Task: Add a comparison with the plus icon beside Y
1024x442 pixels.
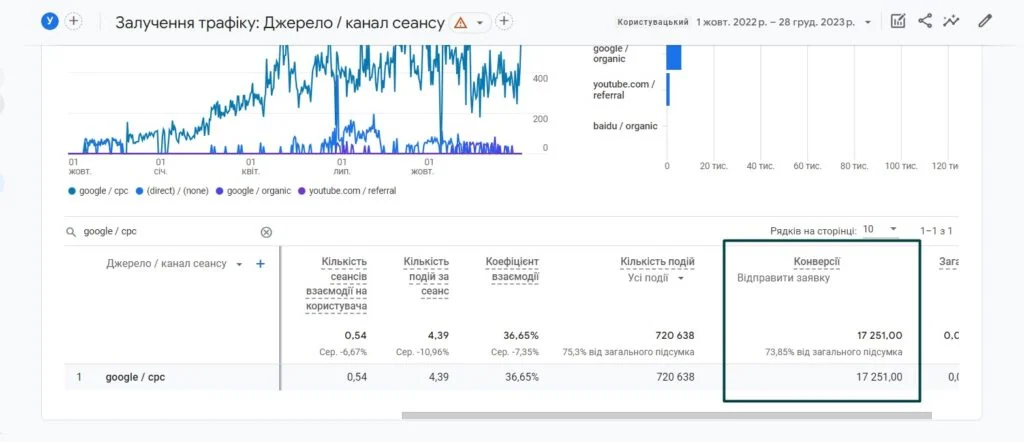Action: [74, 21]
